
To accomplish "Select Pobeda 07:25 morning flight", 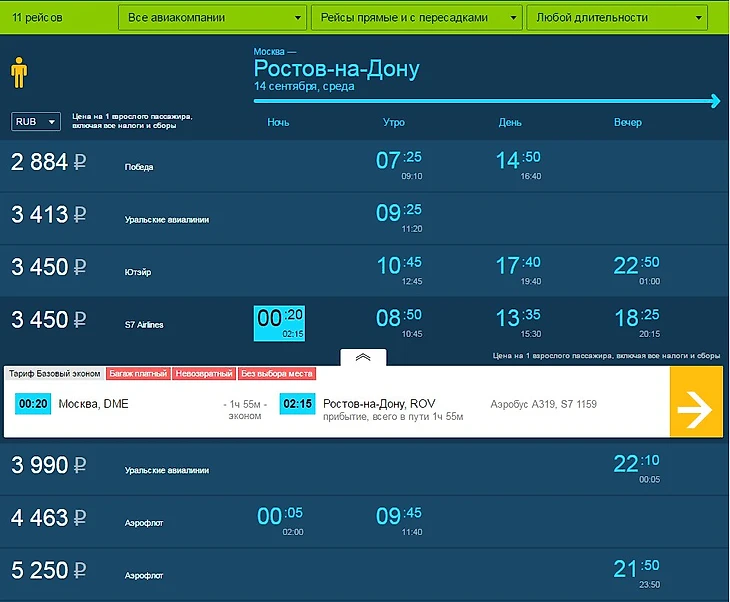I will point(398,164).
